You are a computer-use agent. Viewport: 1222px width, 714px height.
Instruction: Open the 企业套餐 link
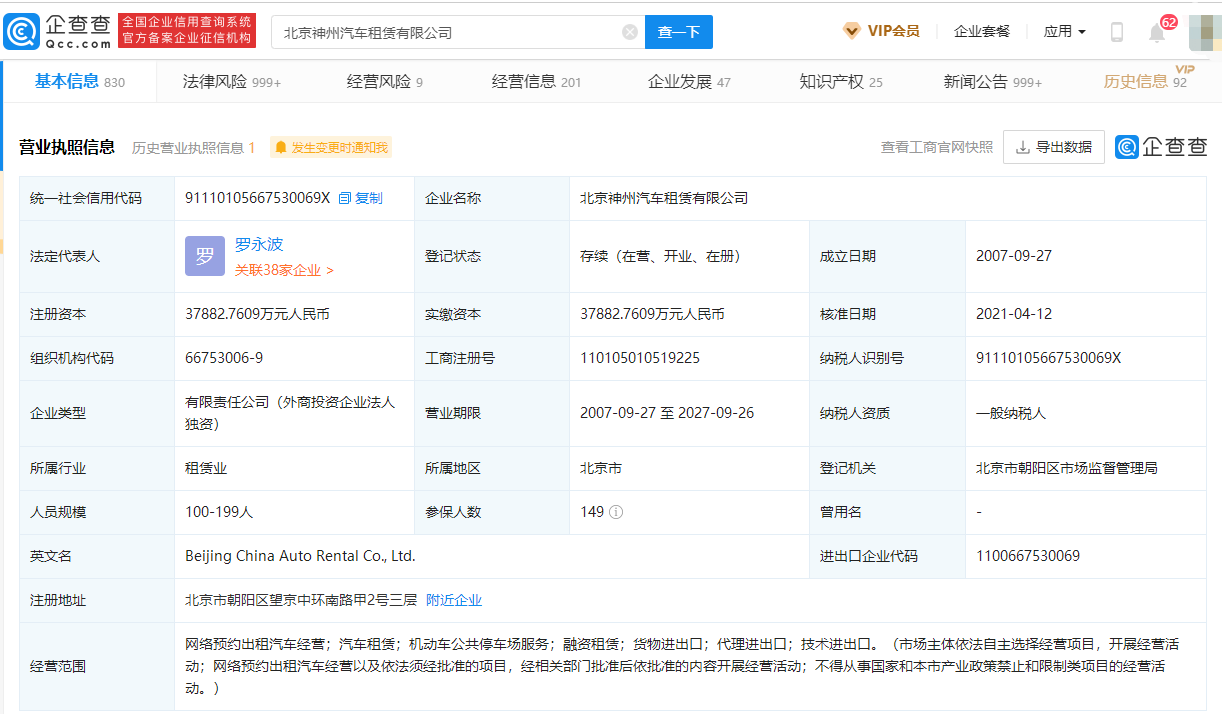pos(982,31)
